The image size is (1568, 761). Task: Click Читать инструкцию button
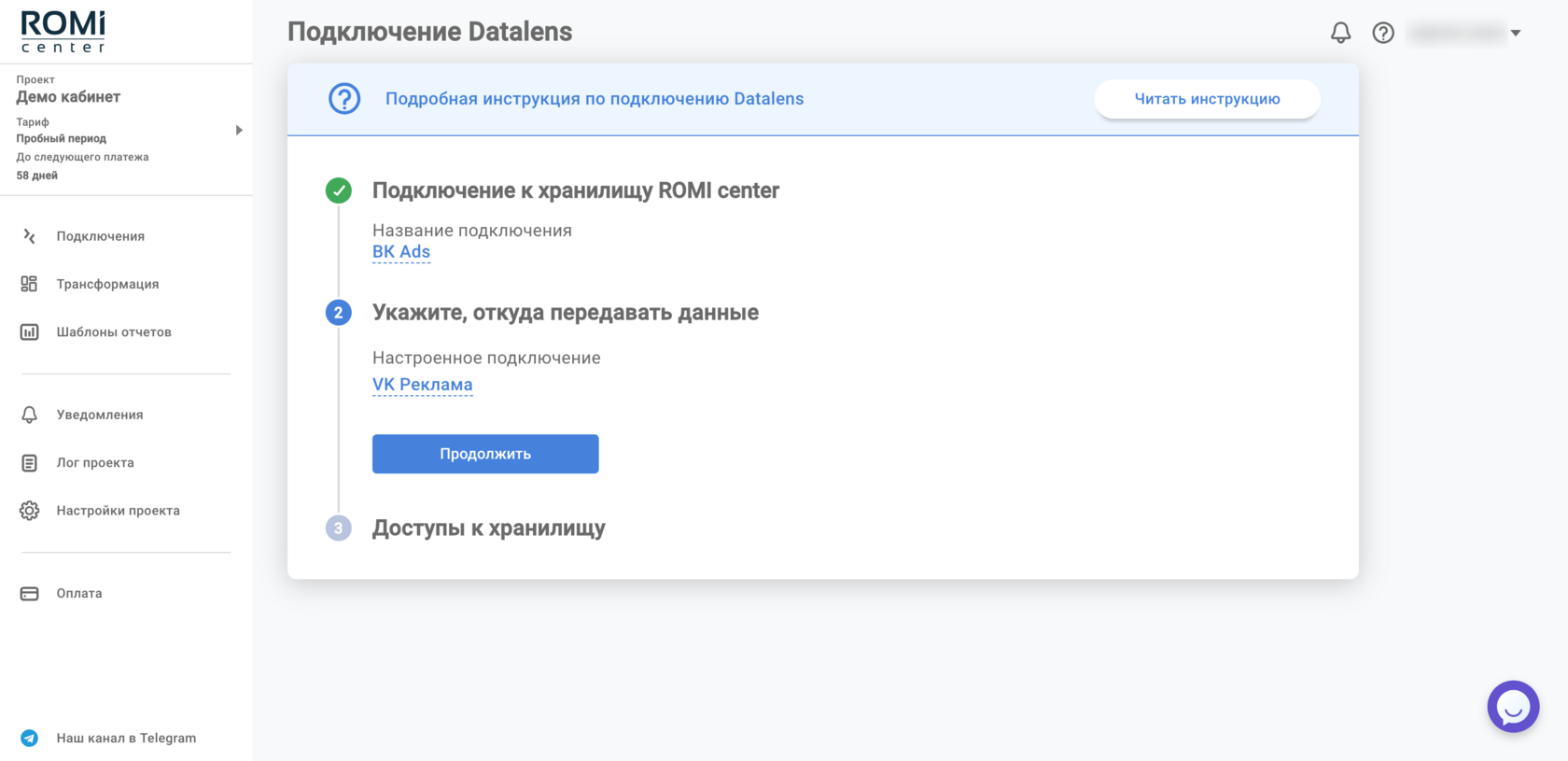click(x=1207, y=99)
